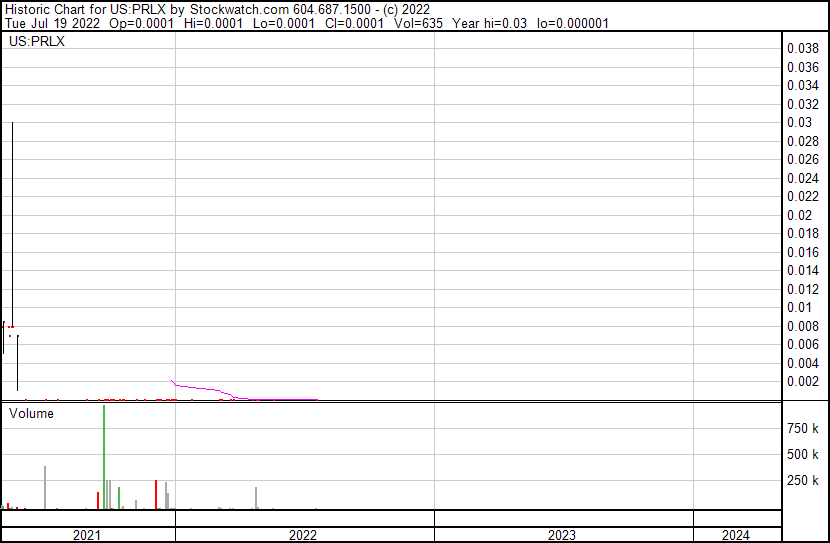
Task: Click the 250 k volume axis label
Action: pos(803,480)
